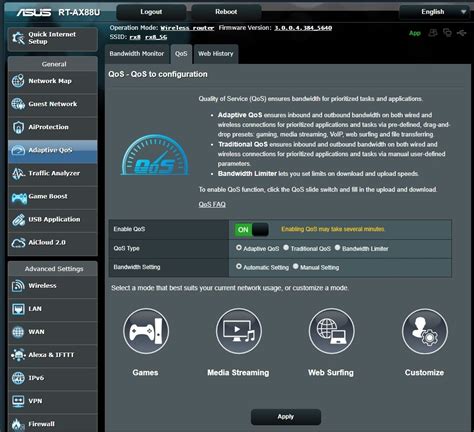The height and width of the screenshot is (432, 474).
Task: Open the English language dropdown
Action: 436,12
